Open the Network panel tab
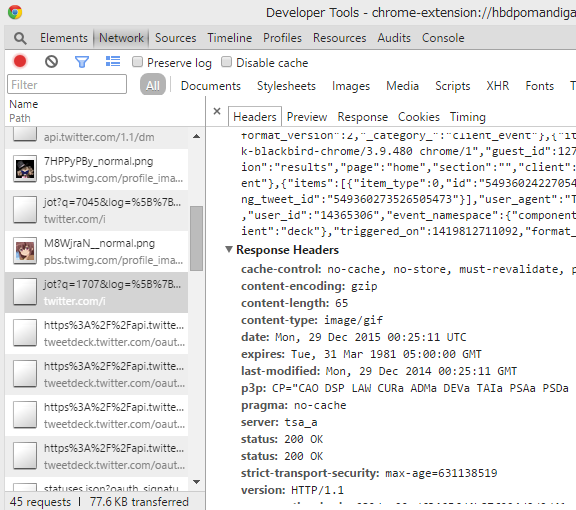Image resolution: width=576 pixels, height=510 pixels. tap(121, 38)
